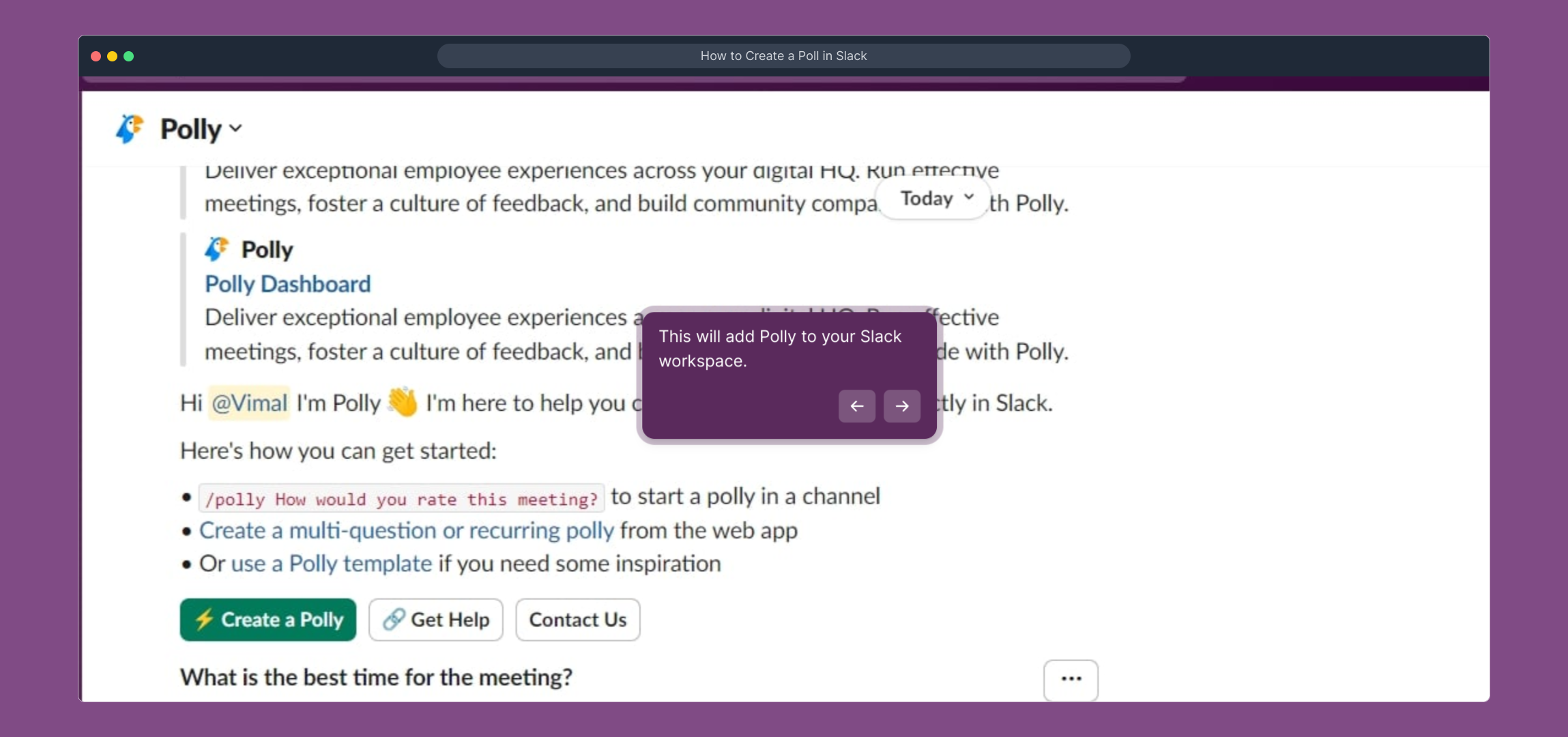Image resolution: width=1568 pixels, height=737 pixels.
Task: Click the Polly parrot icon in the header
Action: pos(129,128)
